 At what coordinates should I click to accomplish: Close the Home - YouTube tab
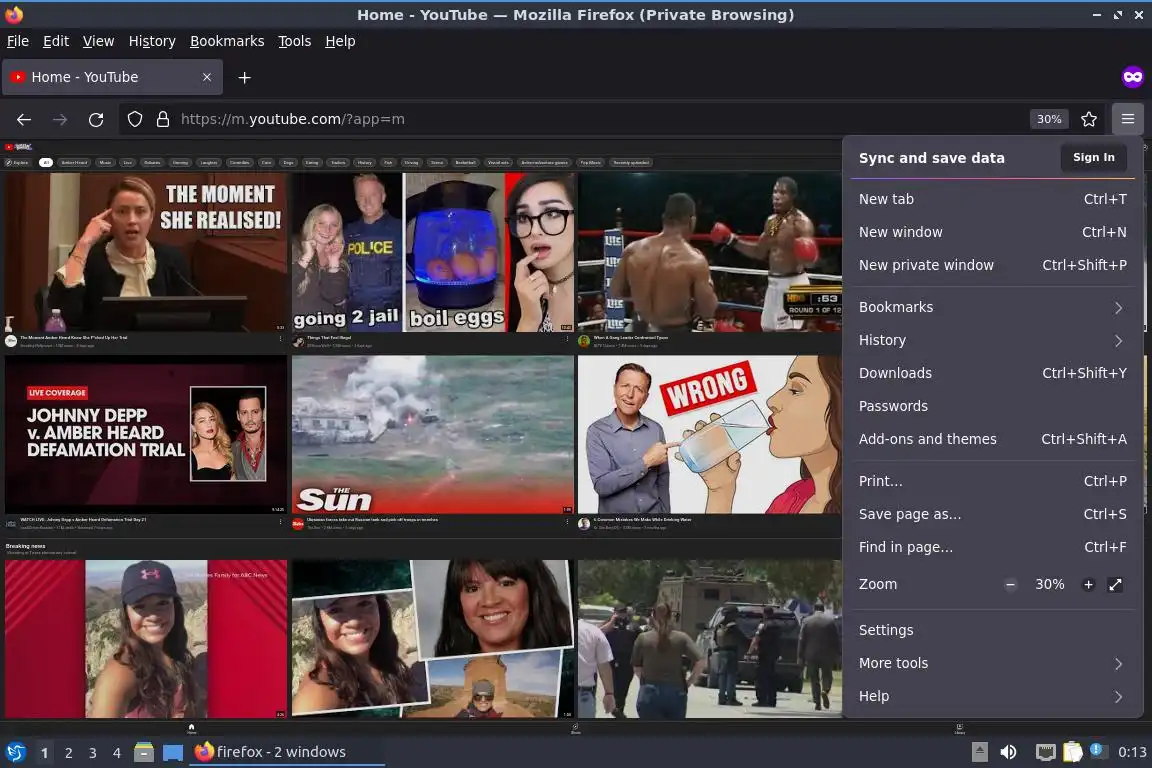(207, 77)
